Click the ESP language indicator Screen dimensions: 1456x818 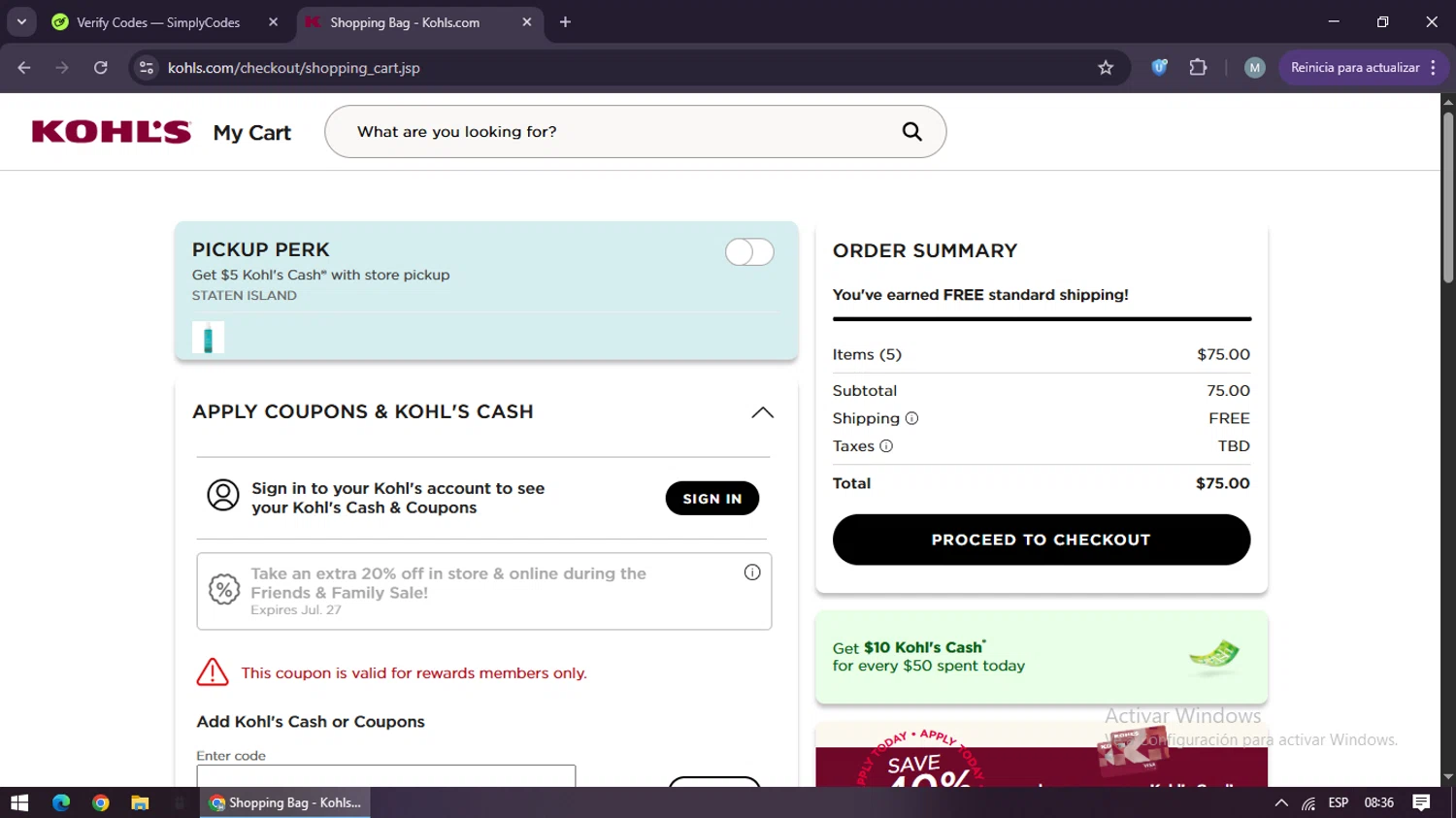1339,803
